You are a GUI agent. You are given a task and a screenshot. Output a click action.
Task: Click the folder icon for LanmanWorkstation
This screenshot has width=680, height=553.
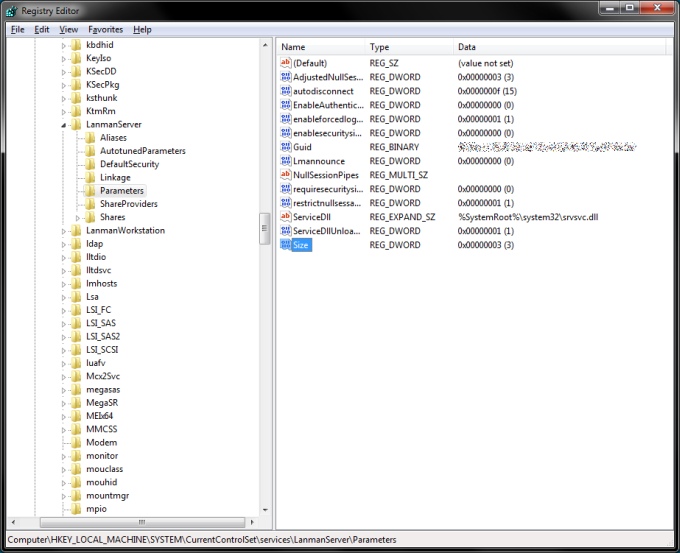(x=76, y=230)
